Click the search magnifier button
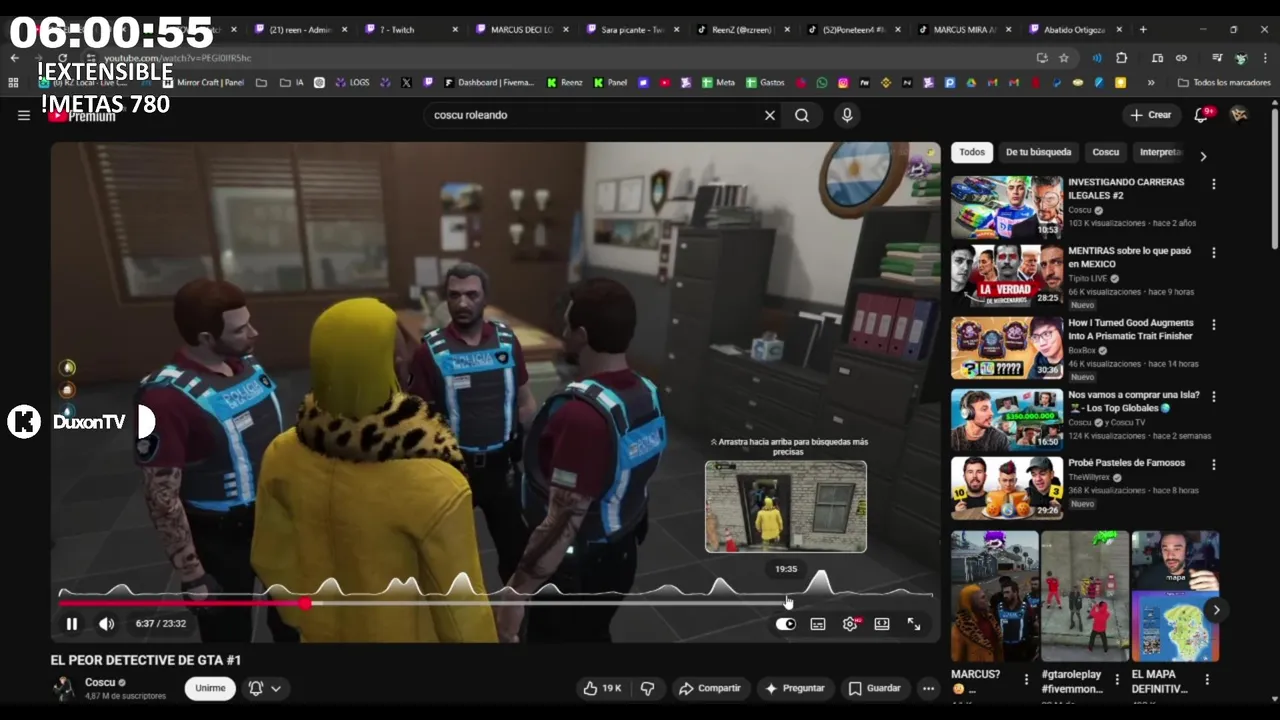 (802, 115)
